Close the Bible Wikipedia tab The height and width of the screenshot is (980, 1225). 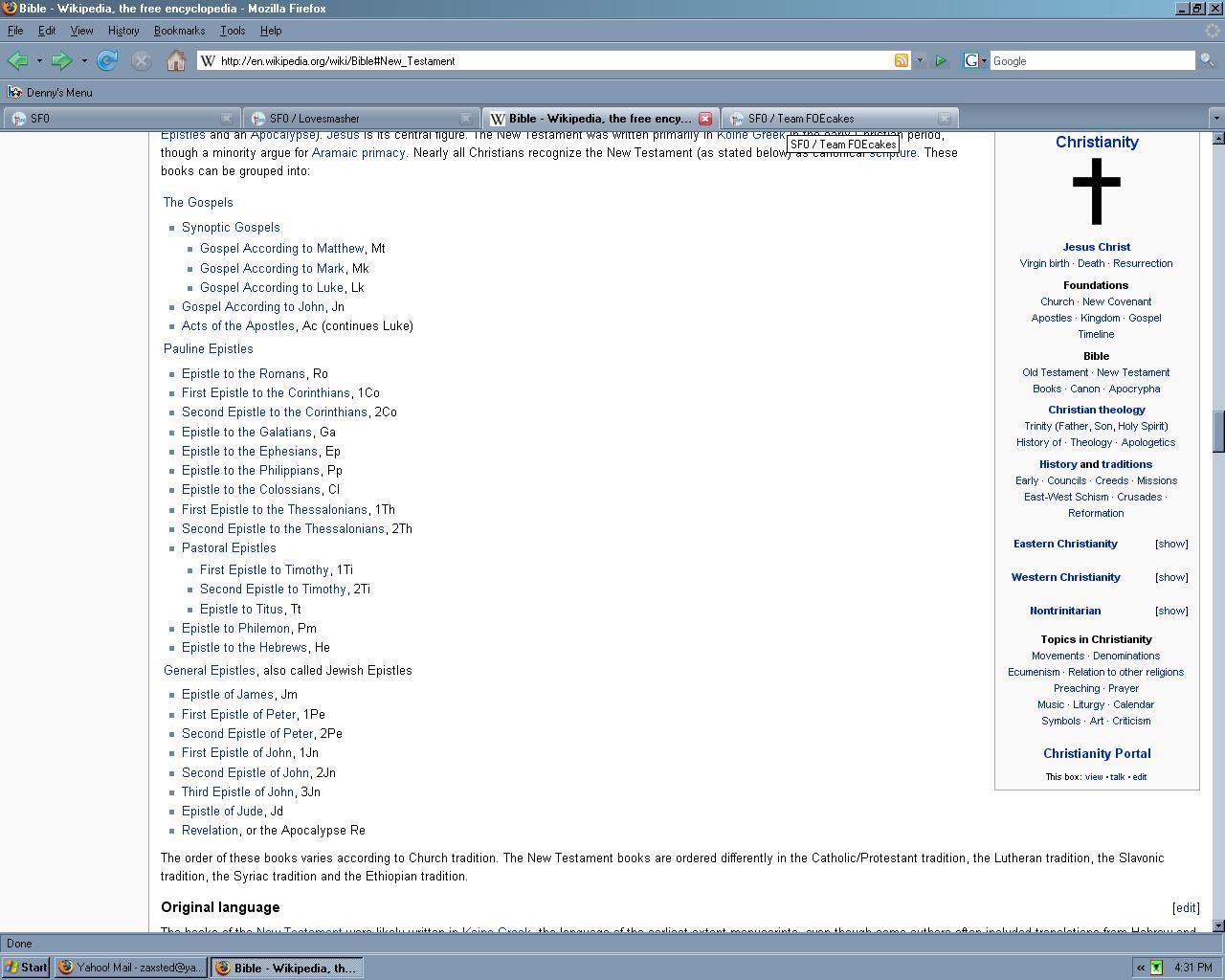(x=705, y=119)
